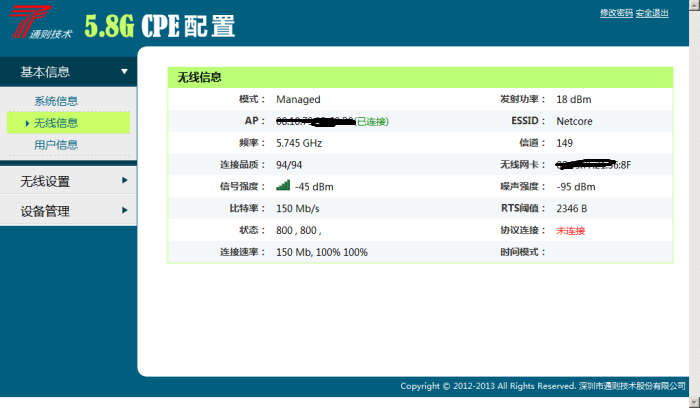Click the 已连接 status text
The width and height of the screenshot is (700, 408).
372,121
